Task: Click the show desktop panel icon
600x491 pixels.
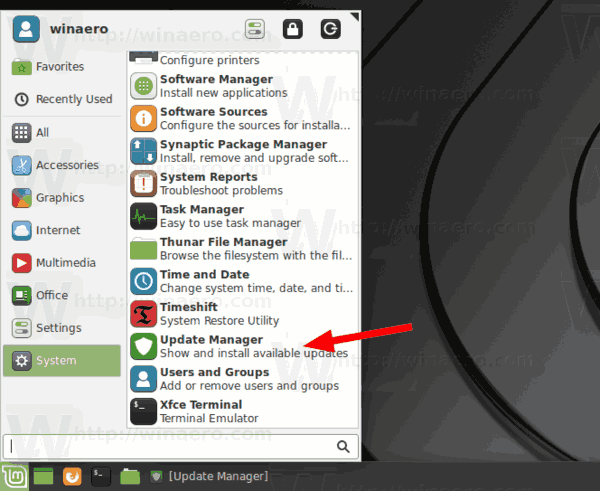Action: [43, 477]
